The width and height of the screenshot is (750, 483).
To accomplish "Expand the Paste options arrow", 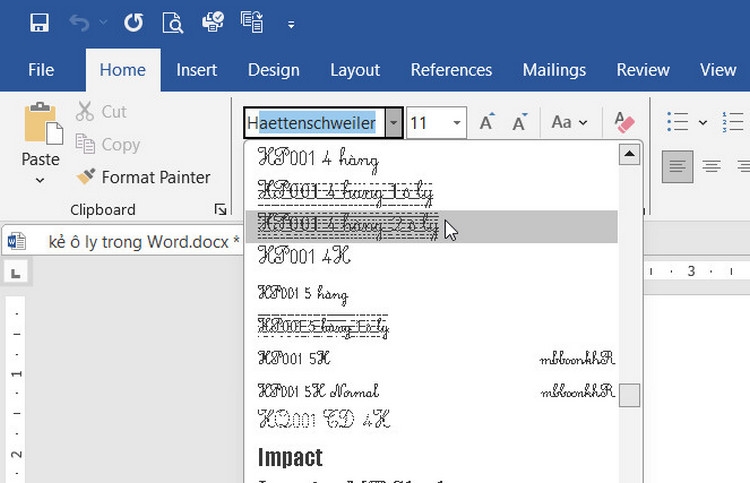I will click(40, 180).
